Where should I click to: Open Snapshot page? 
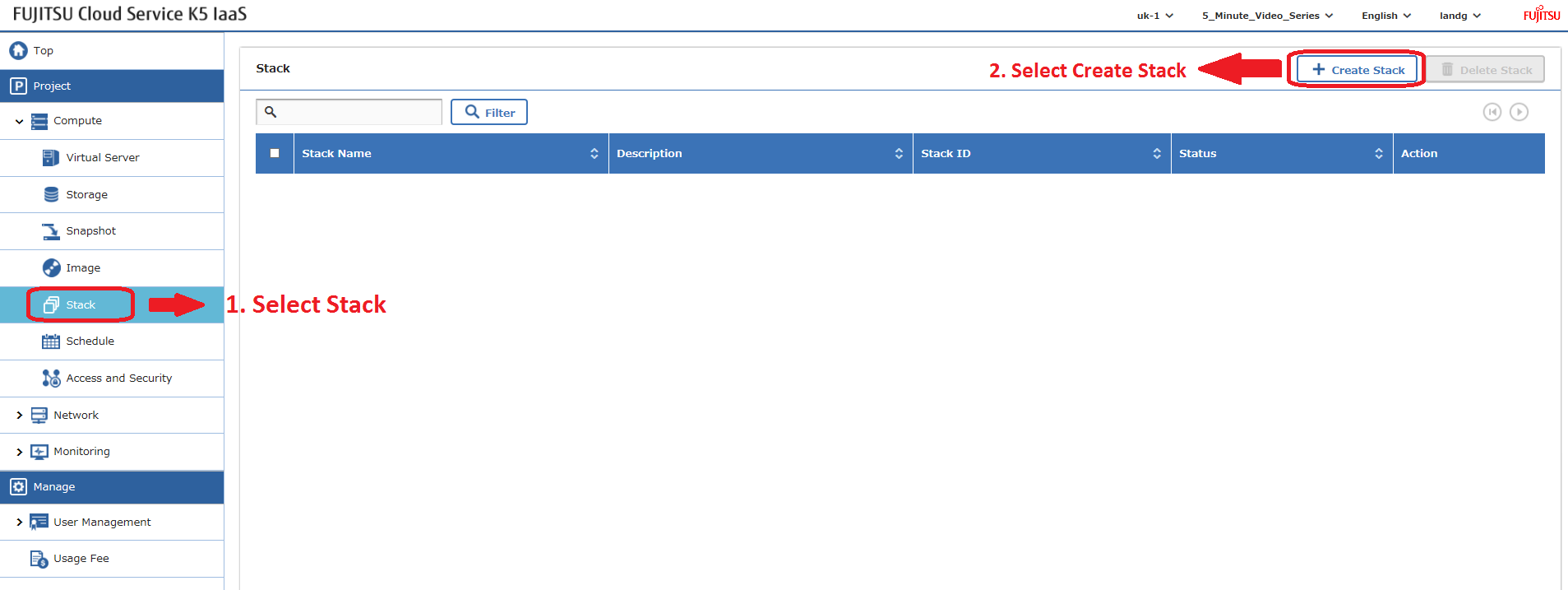click(112, 231)
